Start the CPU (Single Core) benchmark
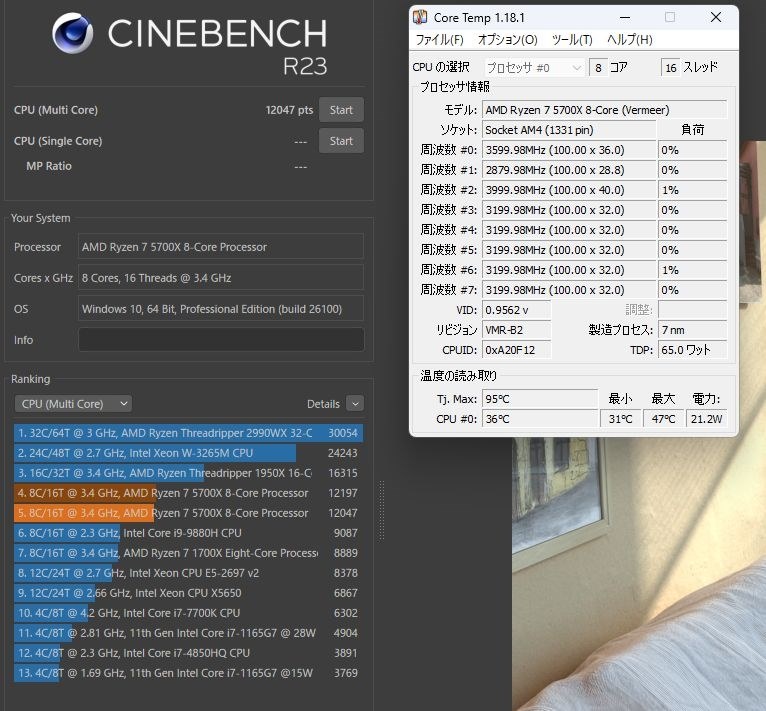Screen dimensions: 766x711 [341, 141]
